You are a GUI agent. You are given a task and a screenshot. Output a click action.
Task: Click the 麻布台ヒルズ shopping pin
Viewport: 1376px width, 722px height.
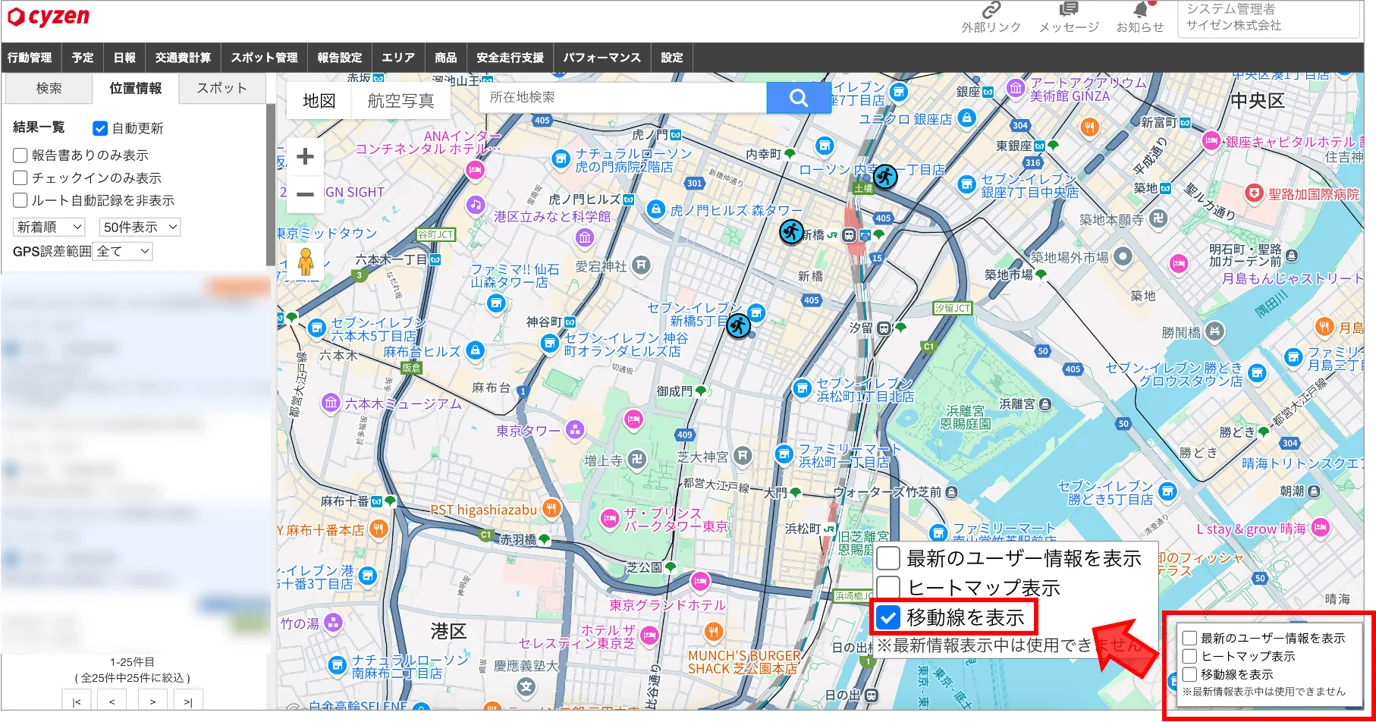pos(476,351)
